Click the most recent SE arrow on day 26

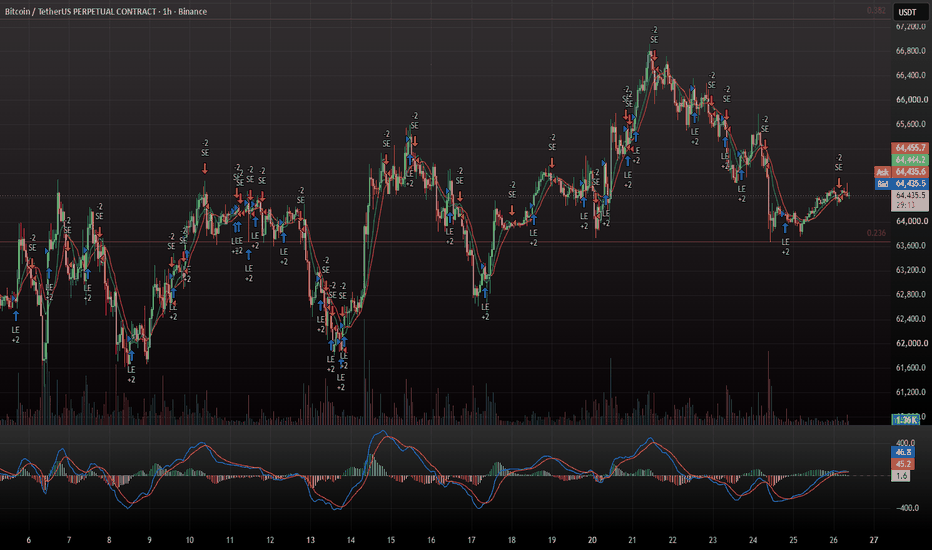(x=839, y=183)
